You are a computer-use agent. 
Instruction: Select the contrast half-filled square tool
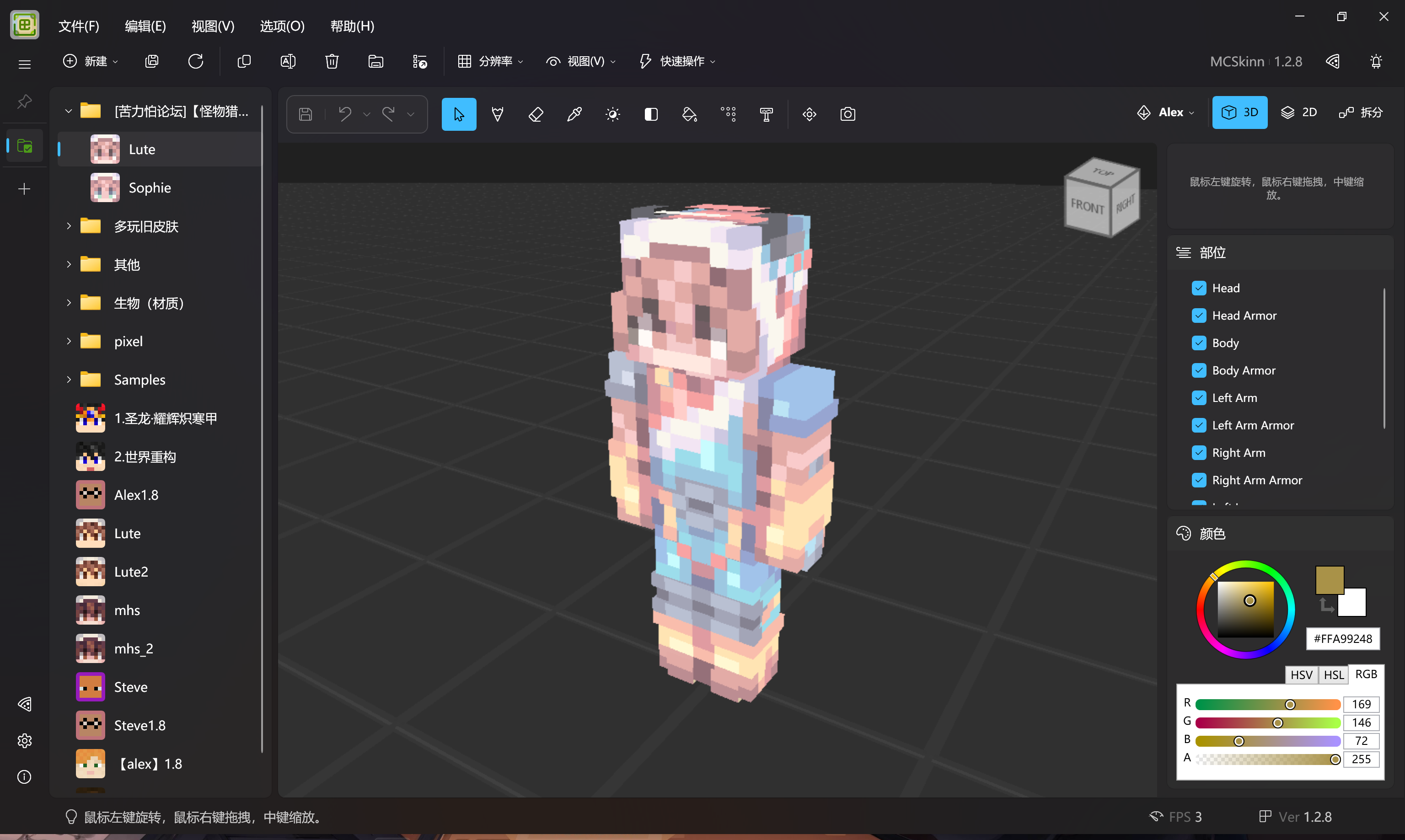pyautogui.click(x=651, y=114)
